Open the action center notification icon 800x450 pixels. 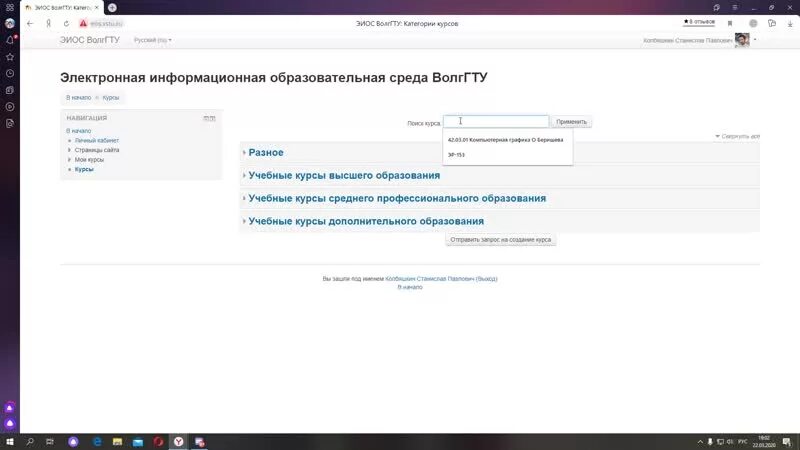pyautogui.click(x=787, y=442)
